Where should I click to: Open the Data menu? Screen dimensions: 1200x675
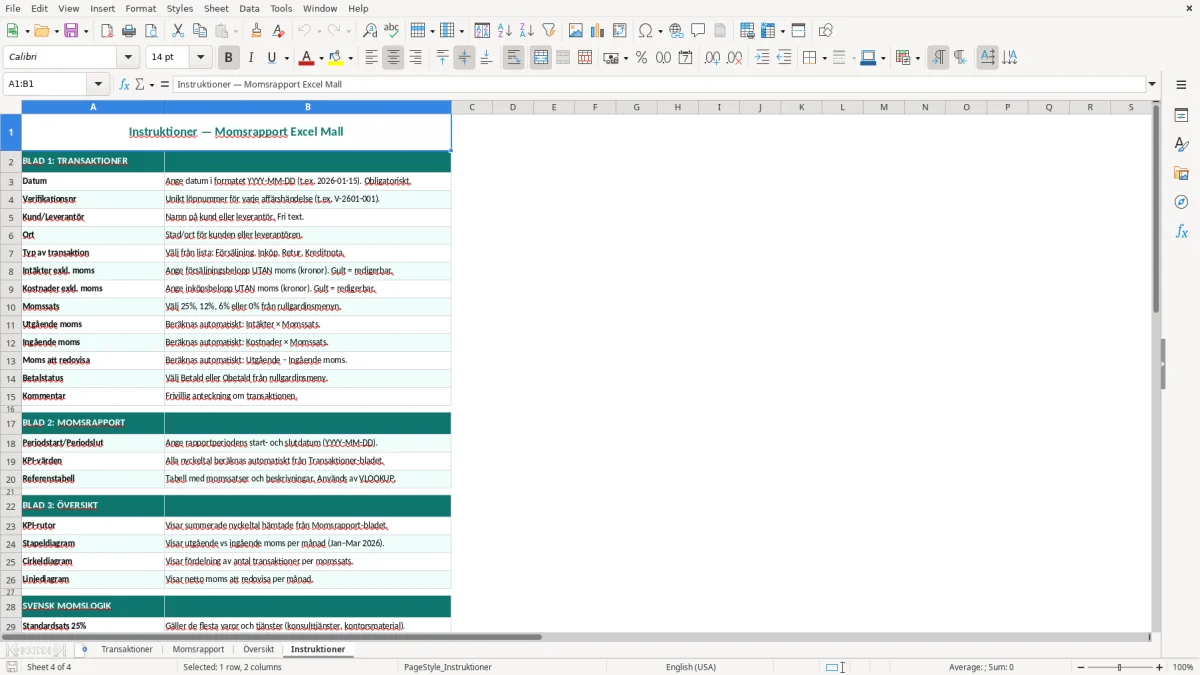249,8
